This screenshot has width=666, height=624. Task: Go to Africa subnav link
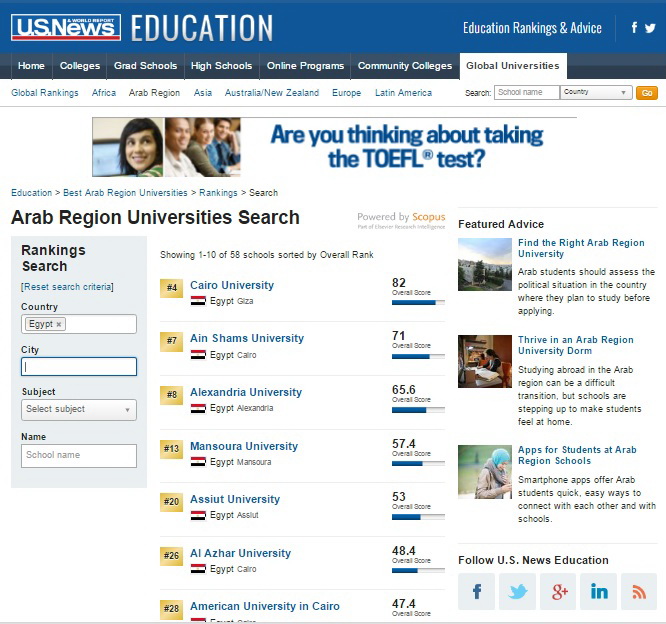click(104, 93)
